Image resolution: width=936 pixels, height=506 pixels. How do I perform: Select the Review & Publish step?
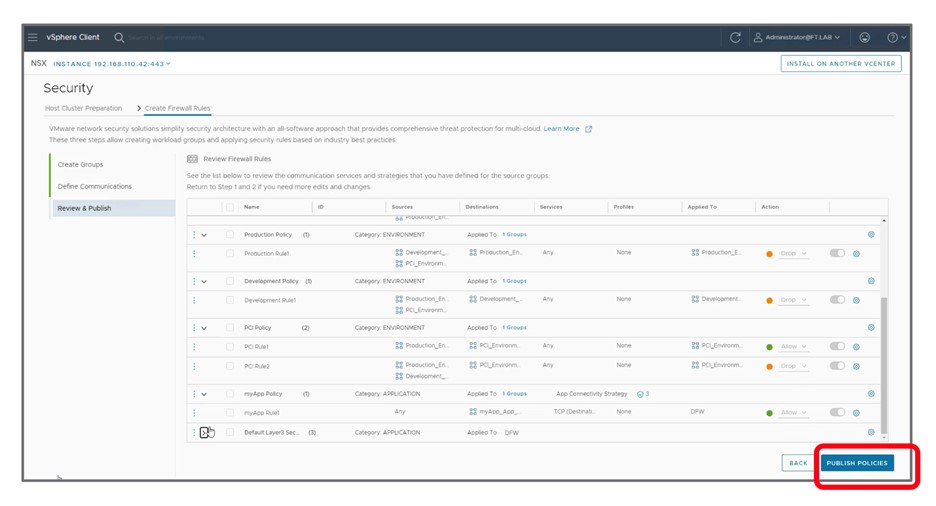[x=113, y=208]
